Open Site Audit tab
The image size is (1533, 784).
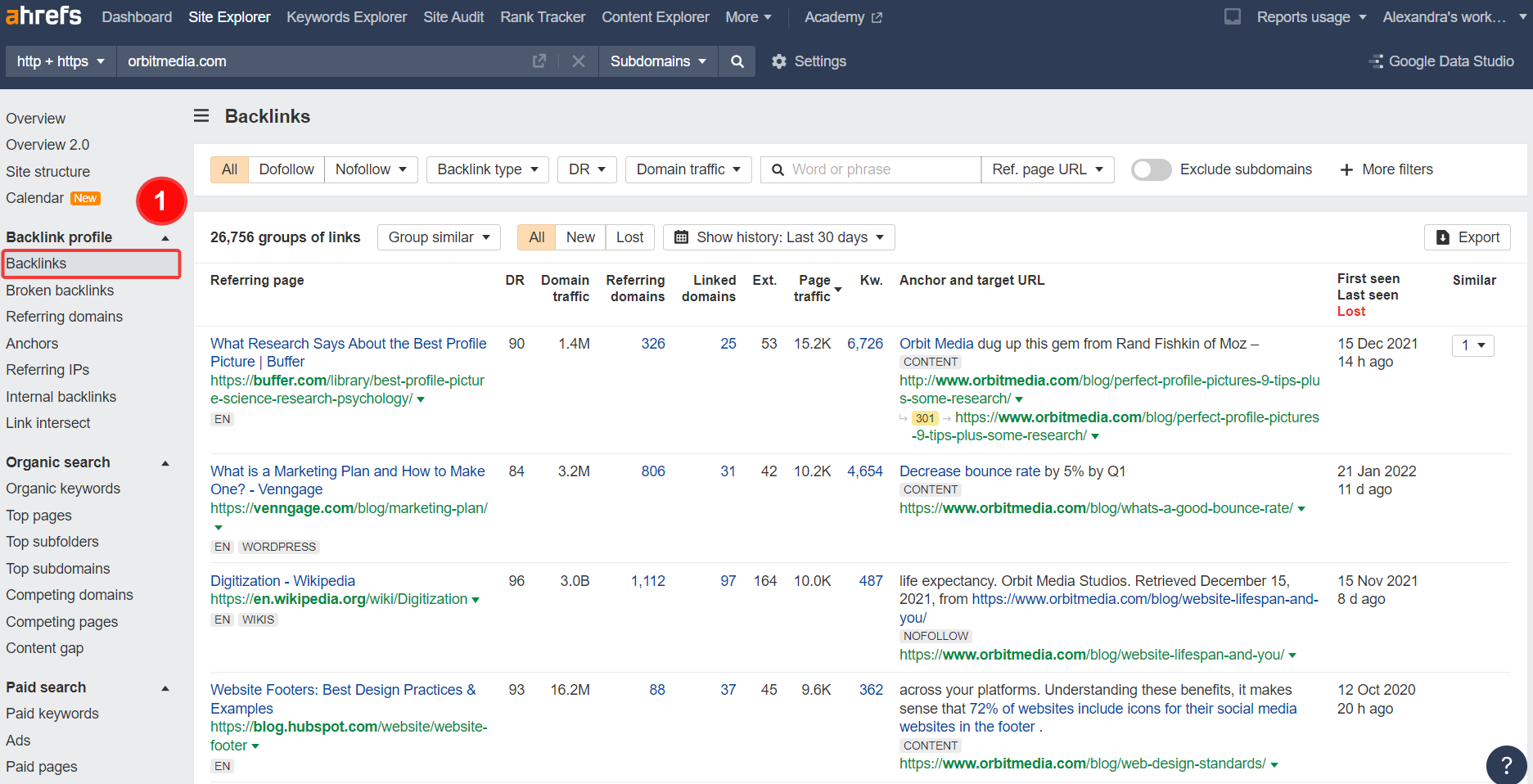(x=453, y=17)
